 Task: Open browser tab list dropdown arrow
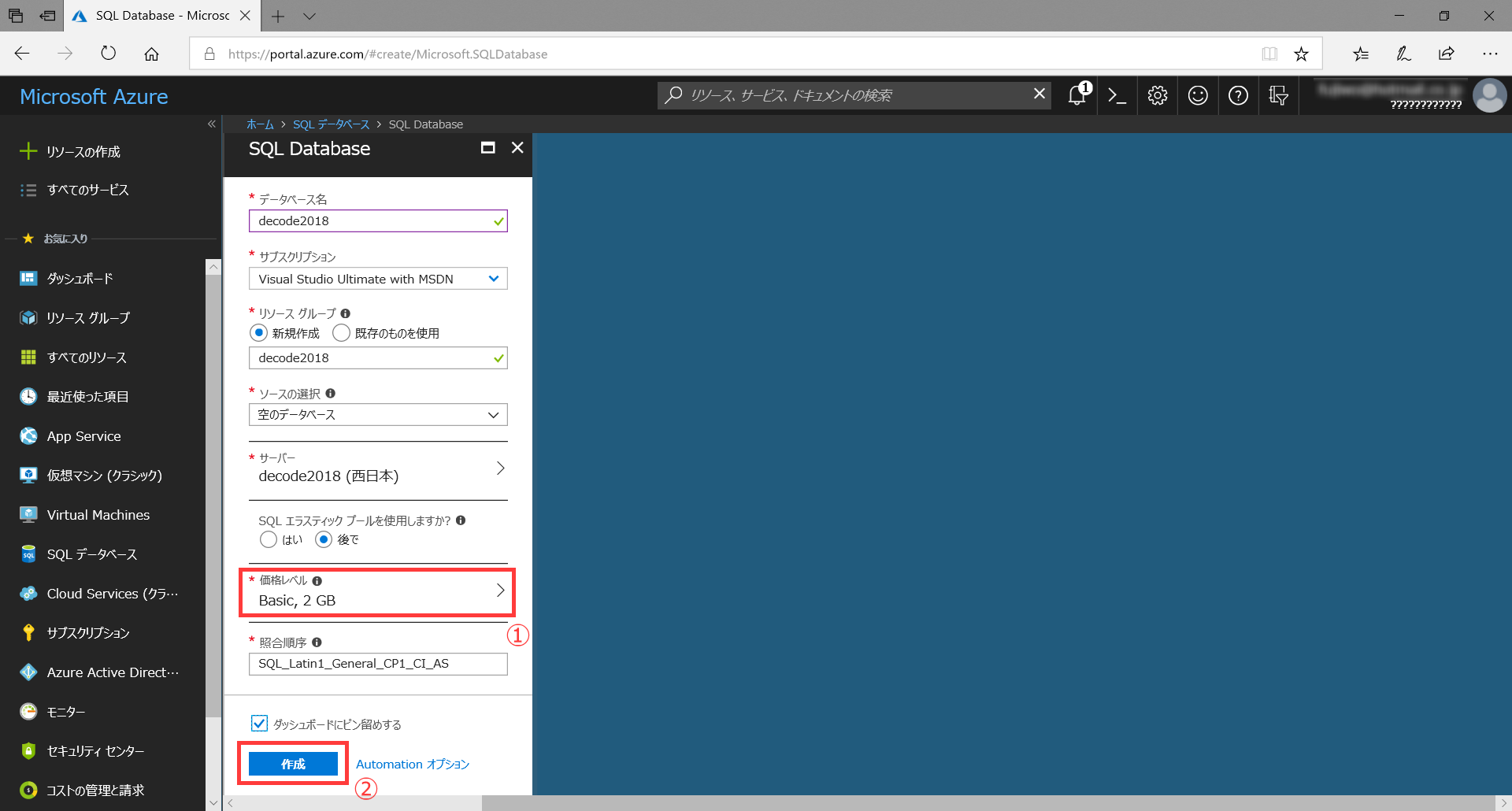click(x=309, y=16)
